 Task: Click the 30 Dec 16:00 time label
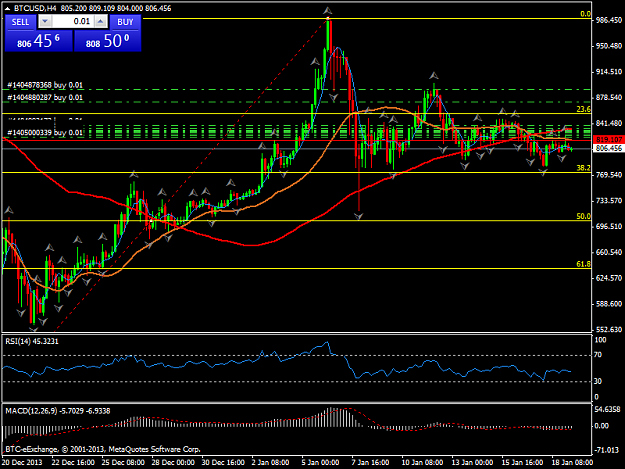223,462
